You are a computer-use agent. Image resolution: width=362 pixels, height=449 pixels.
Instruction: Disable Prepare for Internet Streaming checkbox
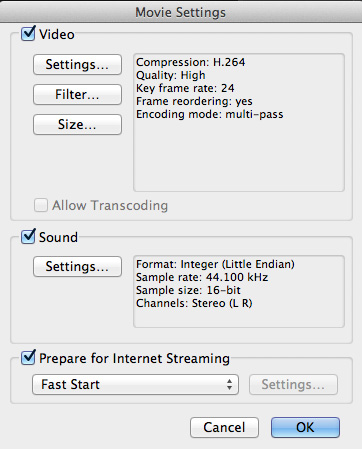point(28,358)
